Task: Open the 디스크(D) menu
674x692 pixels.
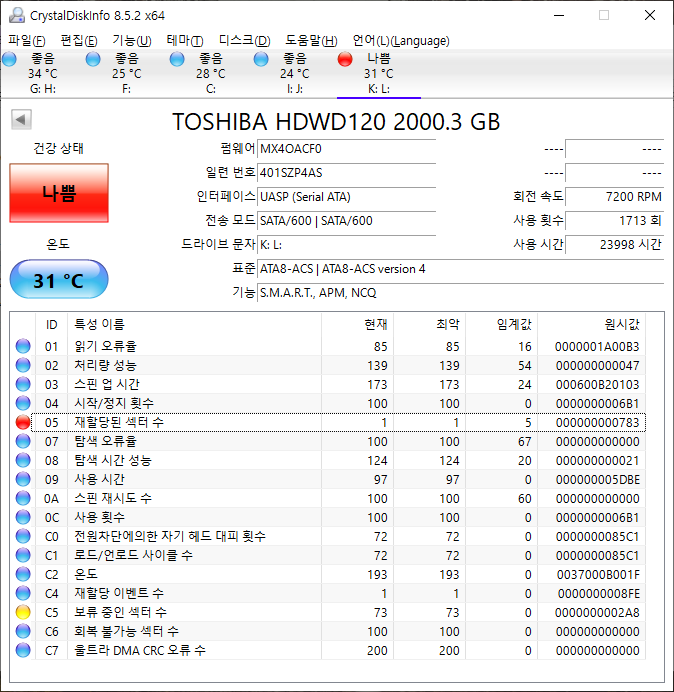Action: point(245,41)
